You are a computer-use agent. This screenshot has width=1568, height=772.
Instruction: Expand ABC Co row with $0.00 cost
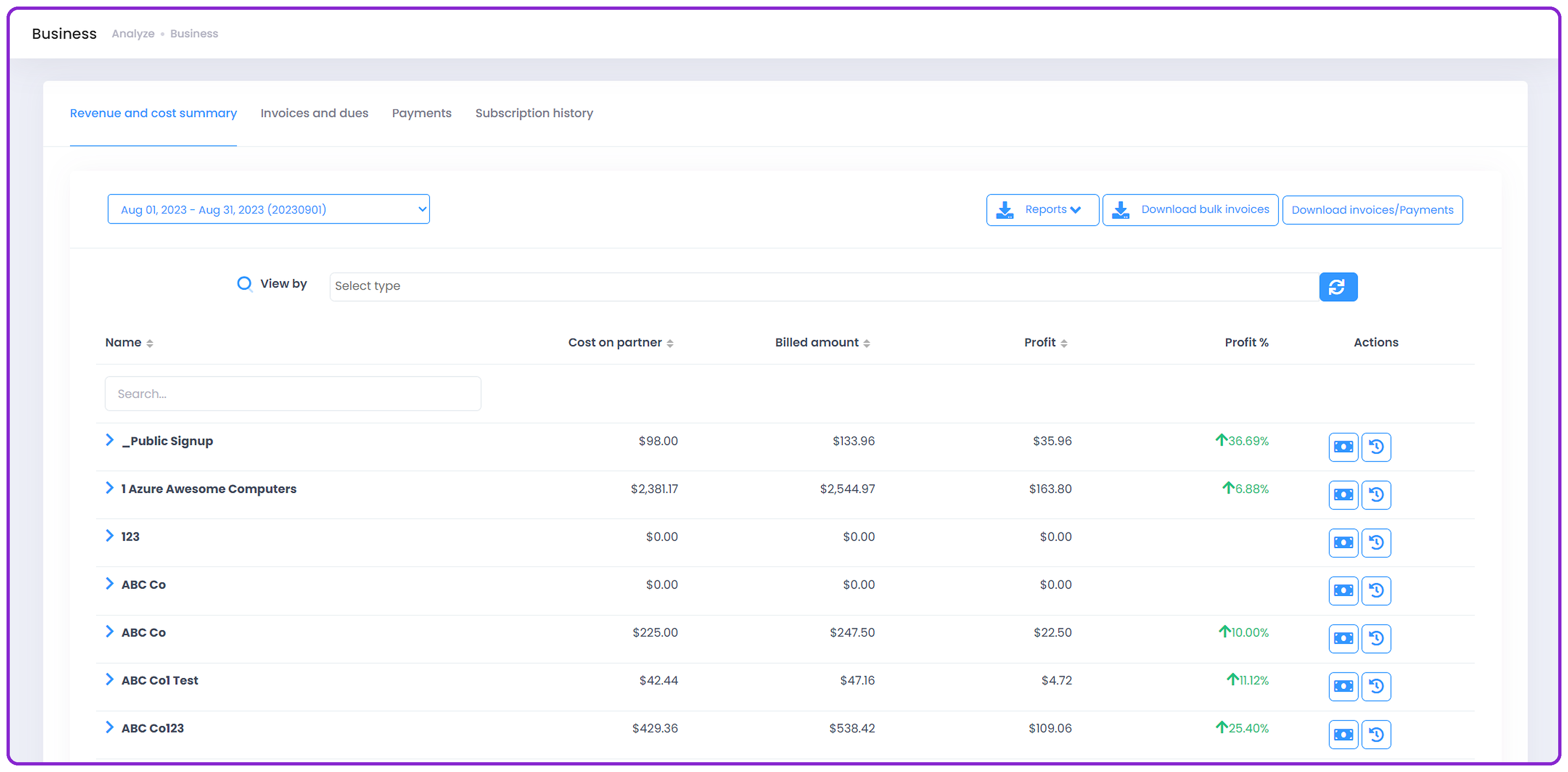[109, 583]
